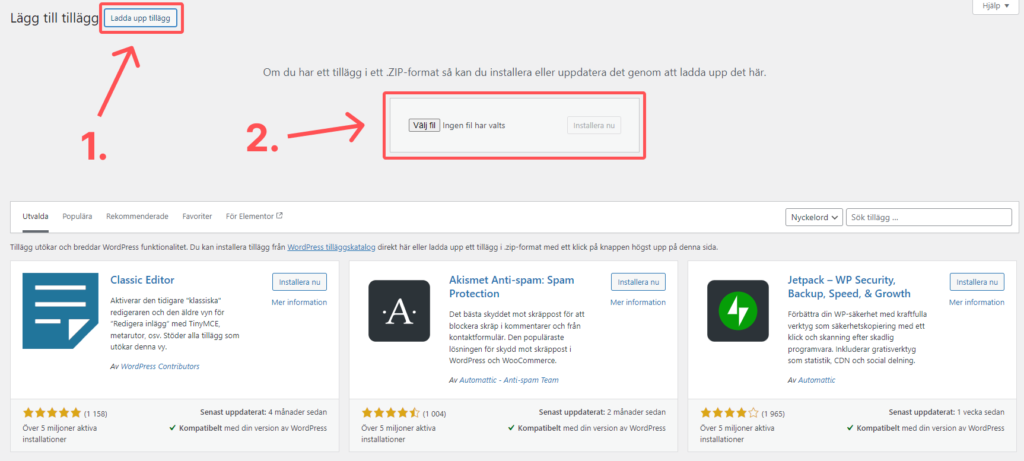Click 'Ingen fil har valts' text

[x=473, y=126]
